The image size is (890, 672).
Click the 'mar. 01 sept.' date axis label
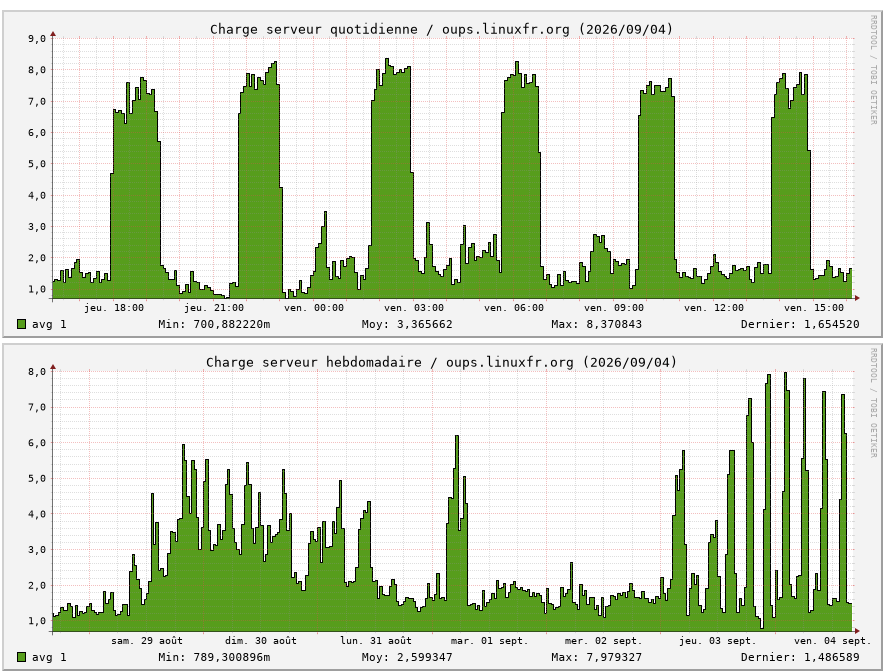(489, 641)
